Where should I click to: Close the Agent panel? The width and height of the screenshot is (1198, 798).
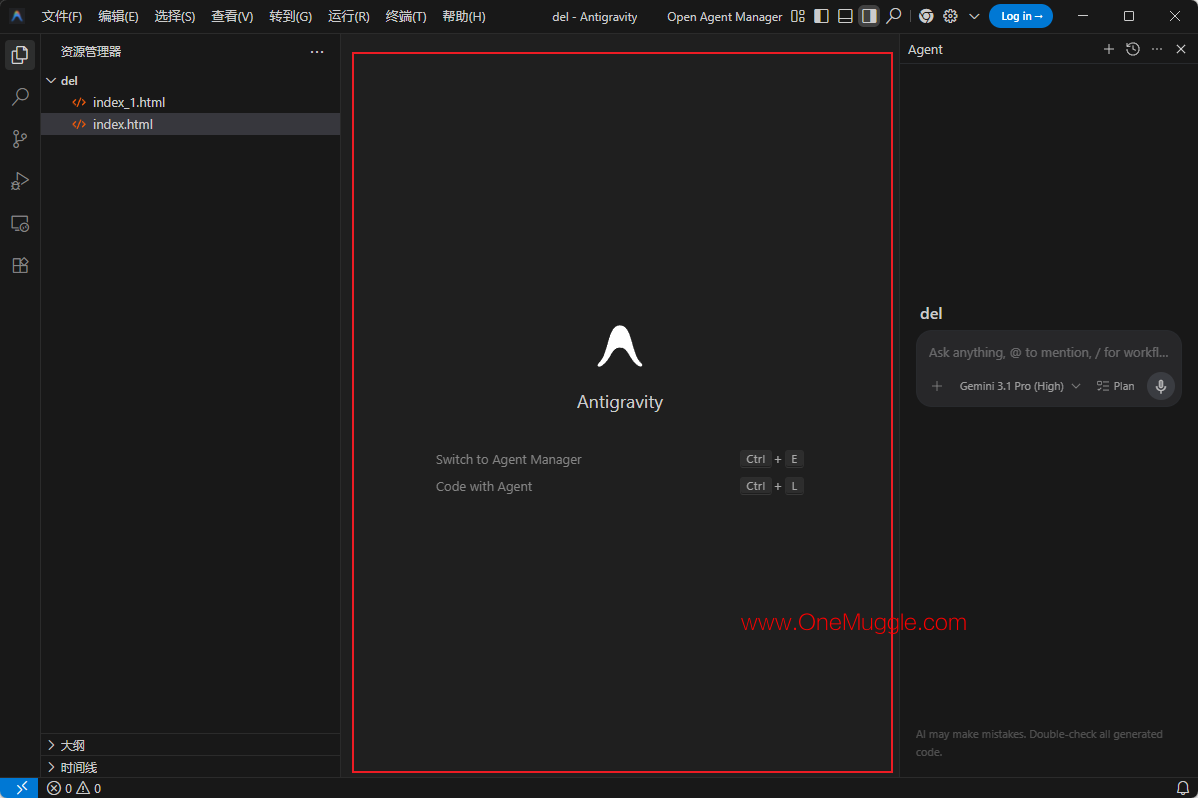tap(1180, 49)
